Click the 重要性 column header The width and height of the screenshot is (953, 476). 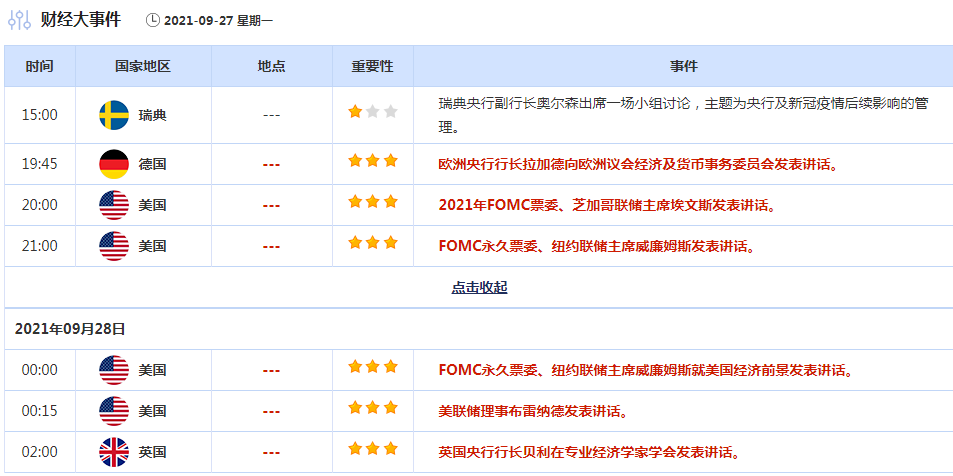coord(372,66)
